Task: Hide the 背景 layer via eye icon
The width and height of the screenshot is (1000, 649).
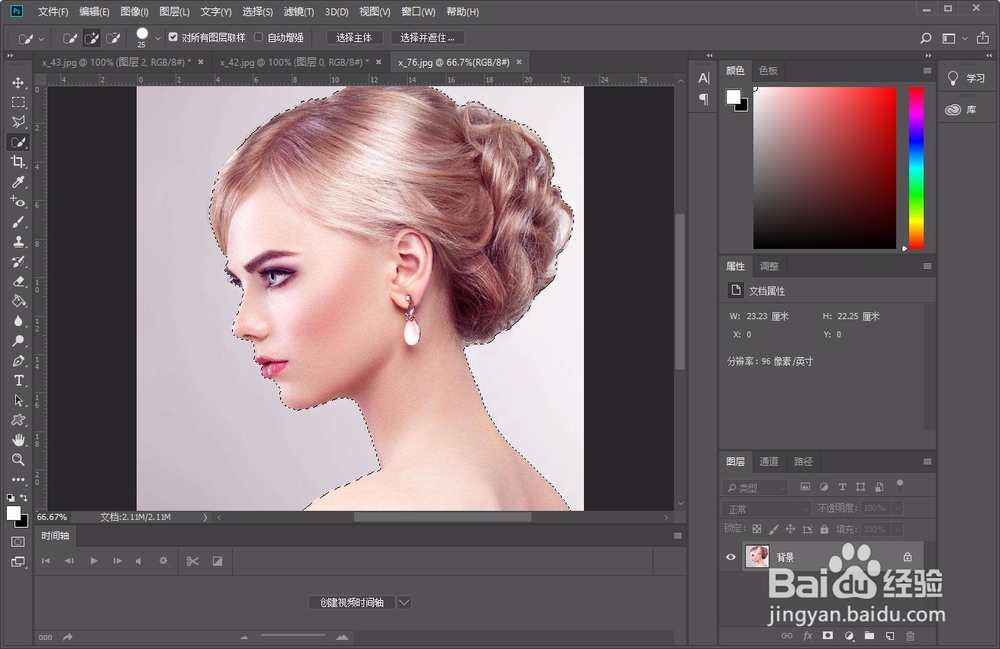Action: [731, 557]
